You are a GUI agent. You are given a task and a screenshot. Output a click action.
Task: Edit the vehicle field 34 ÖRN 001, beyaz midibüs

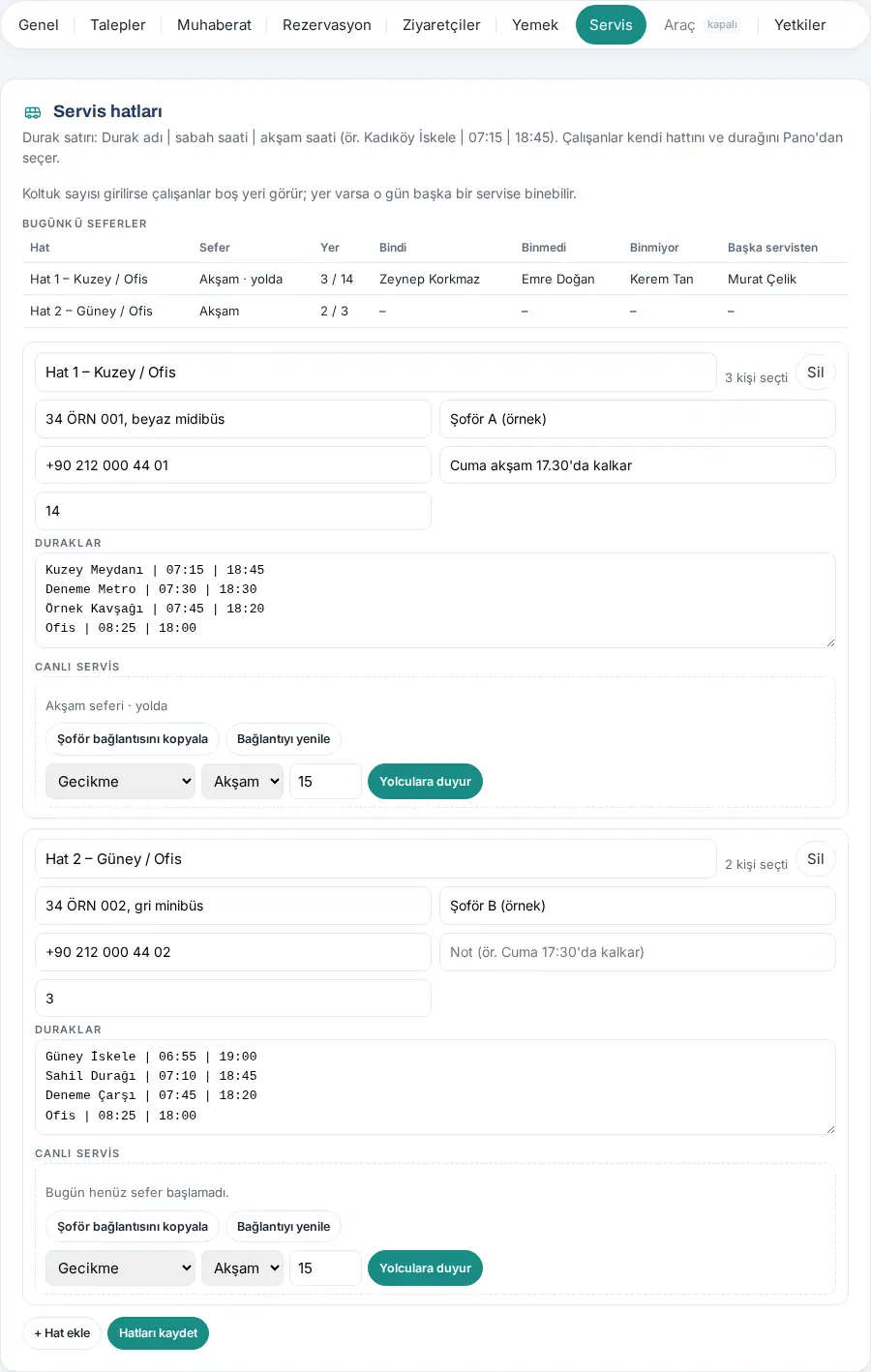tap(233, 419)
